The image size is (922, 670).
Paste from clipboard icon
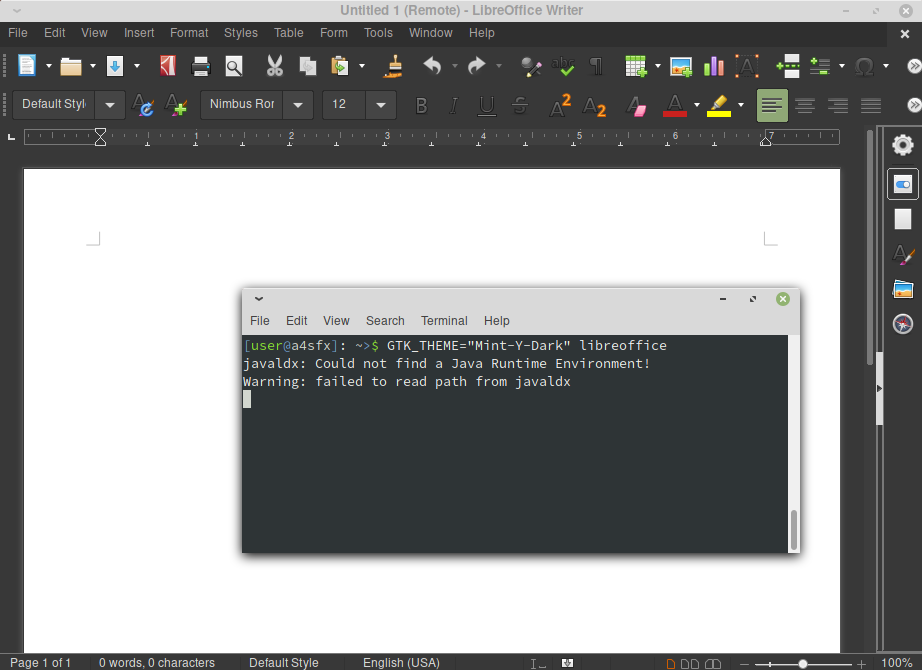pyautogui.click(x=340, y=66)
